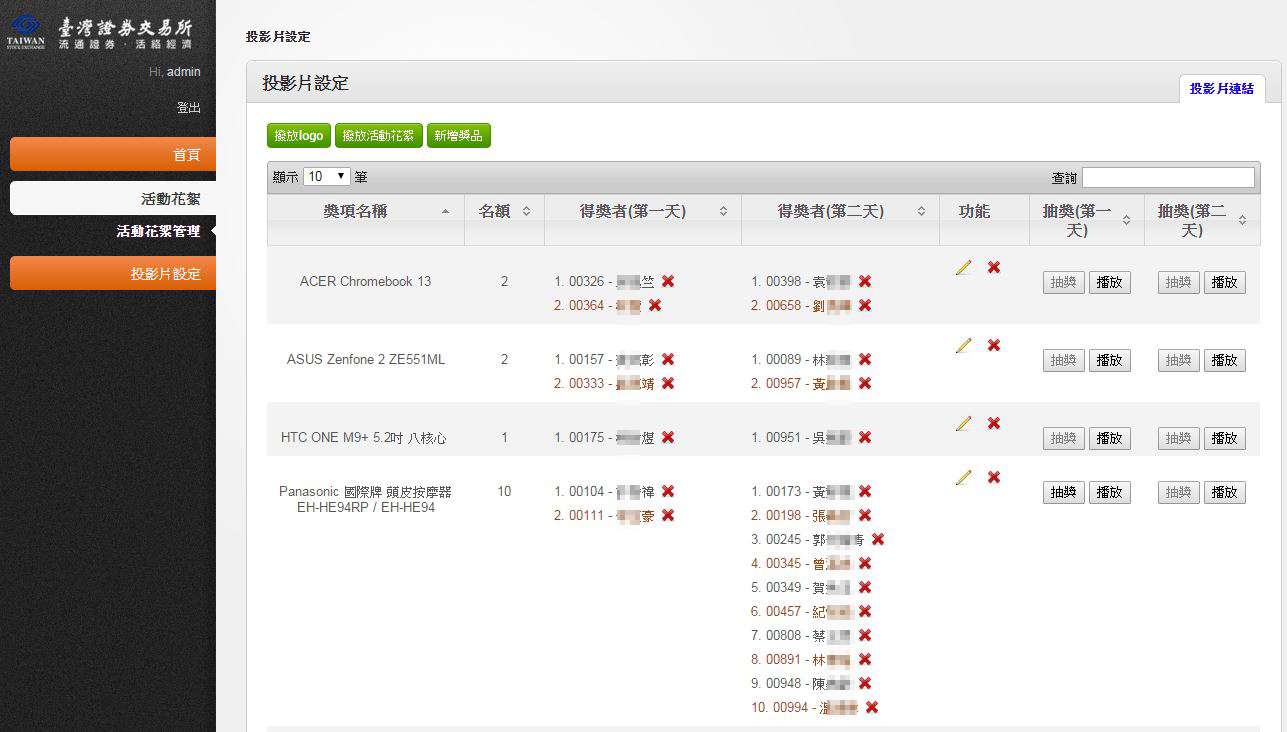Delete the HTC ONE M9+ prize row
1287x732 pixels.
994,423
